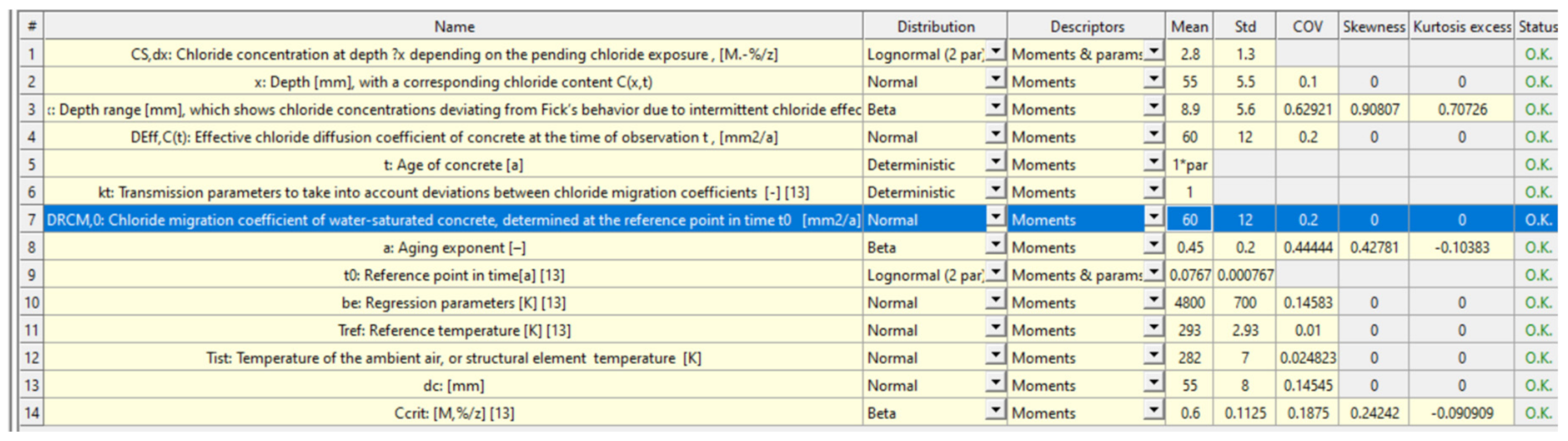1568x441 pixels.
Task: Select the Tist ambient air temperature name cell
Action: 453,358
